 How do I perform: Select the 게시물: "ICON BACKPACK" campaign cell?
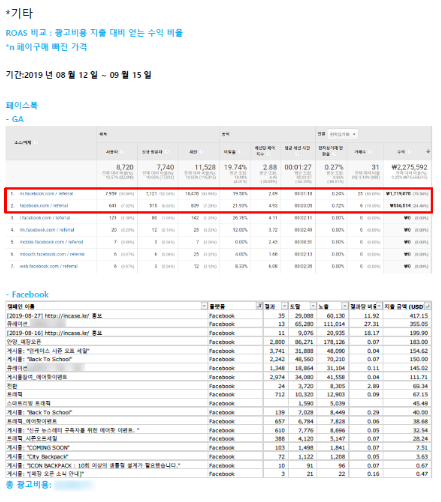(107, 465)
